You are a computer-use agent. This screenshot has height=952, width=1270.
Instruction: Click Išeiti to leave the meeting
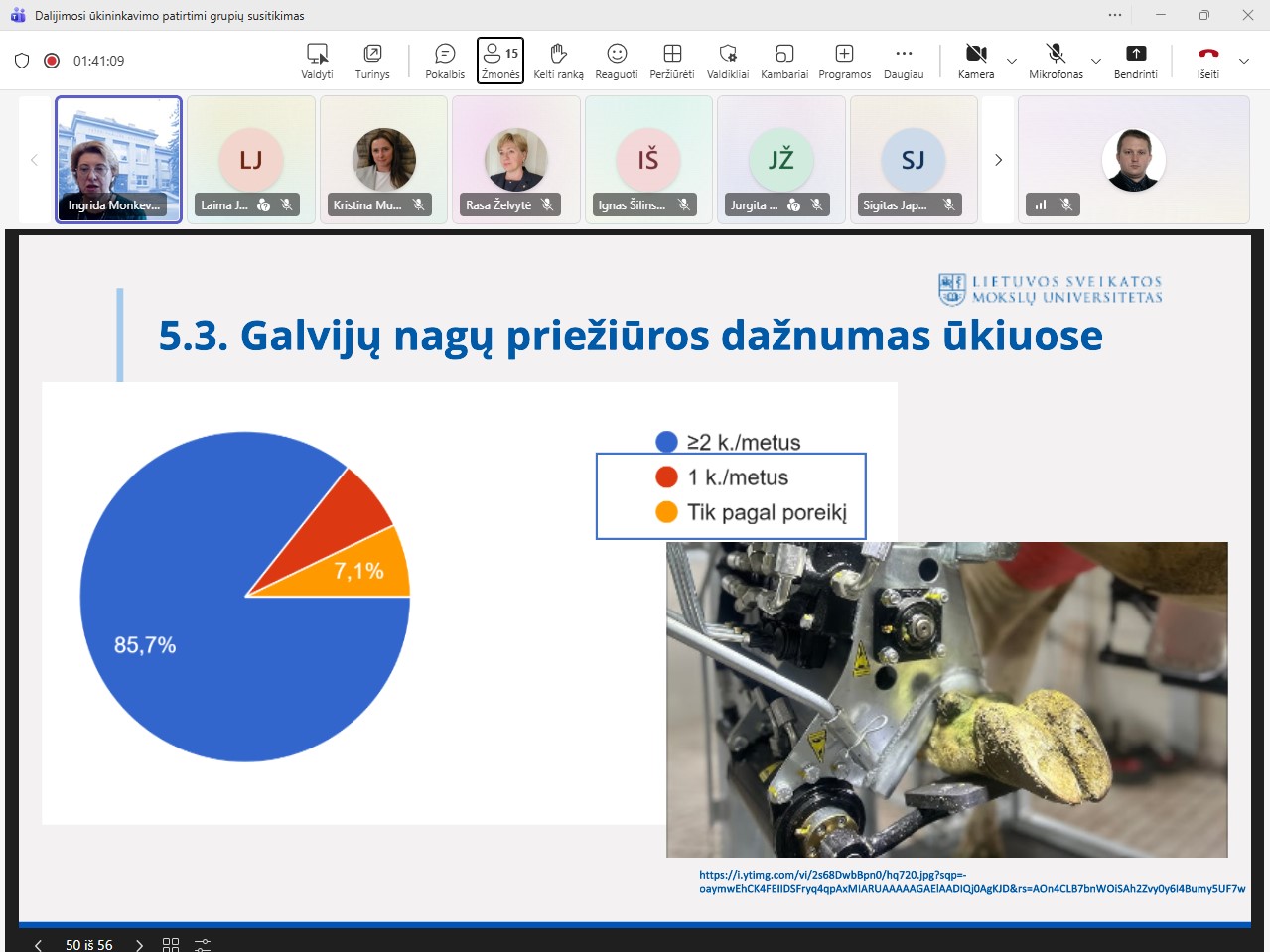(x=1208, y=61)
